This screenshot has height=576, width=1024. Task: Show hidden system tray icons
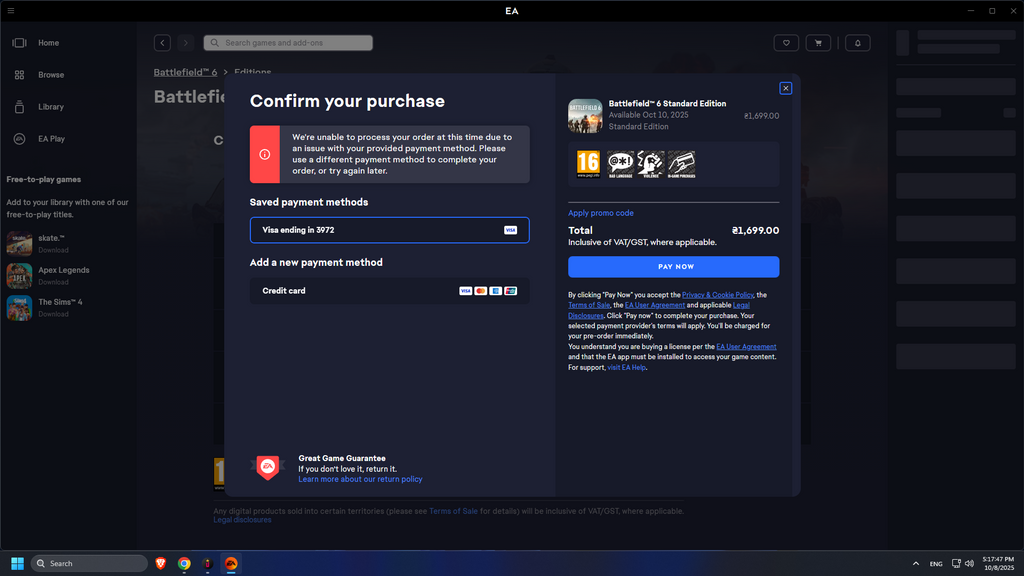click(916, 564)
